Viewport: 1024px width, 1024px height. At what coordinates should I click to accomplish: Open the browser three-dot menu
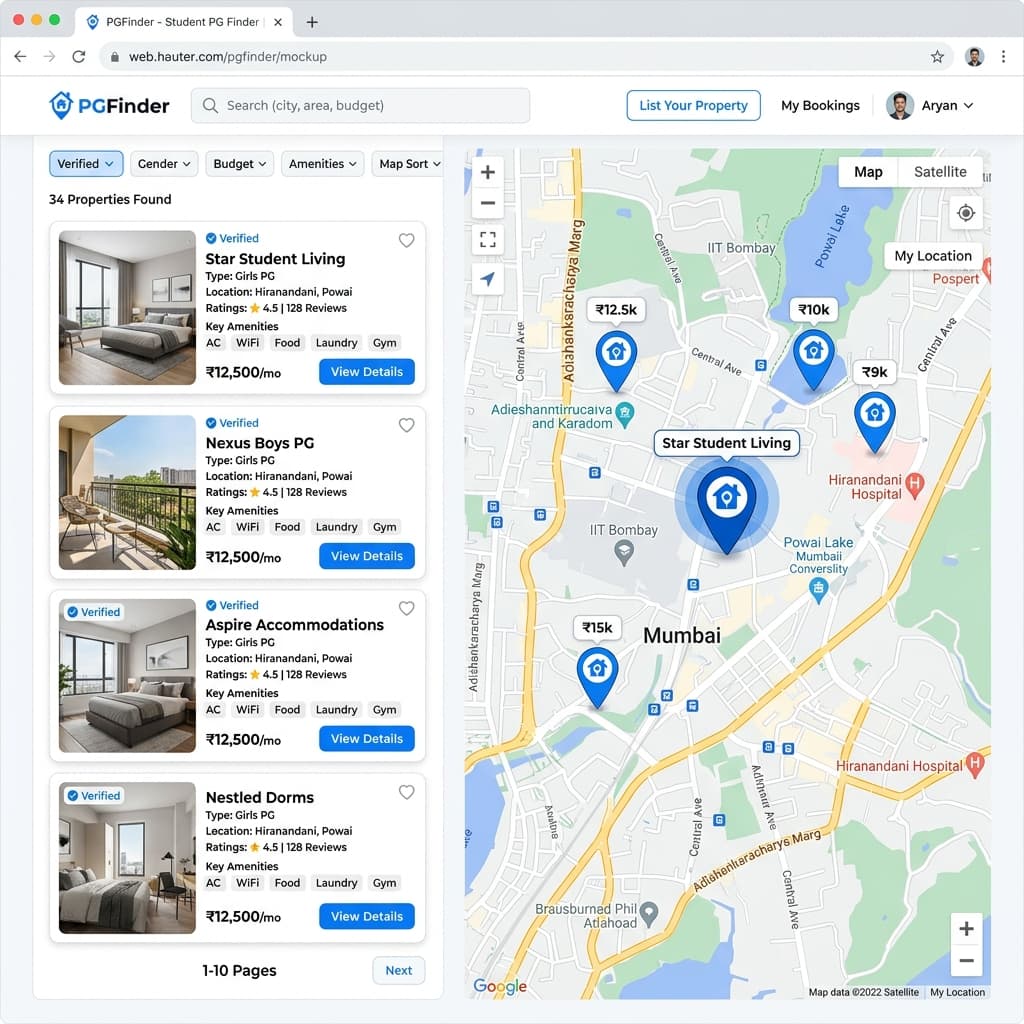1003,57
